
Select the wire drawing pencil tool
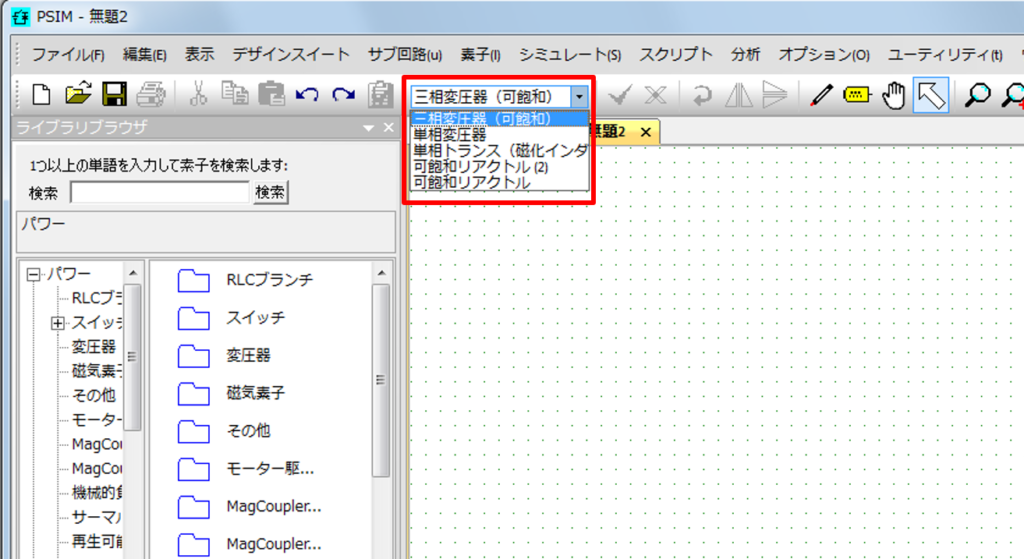pos(821,95)
